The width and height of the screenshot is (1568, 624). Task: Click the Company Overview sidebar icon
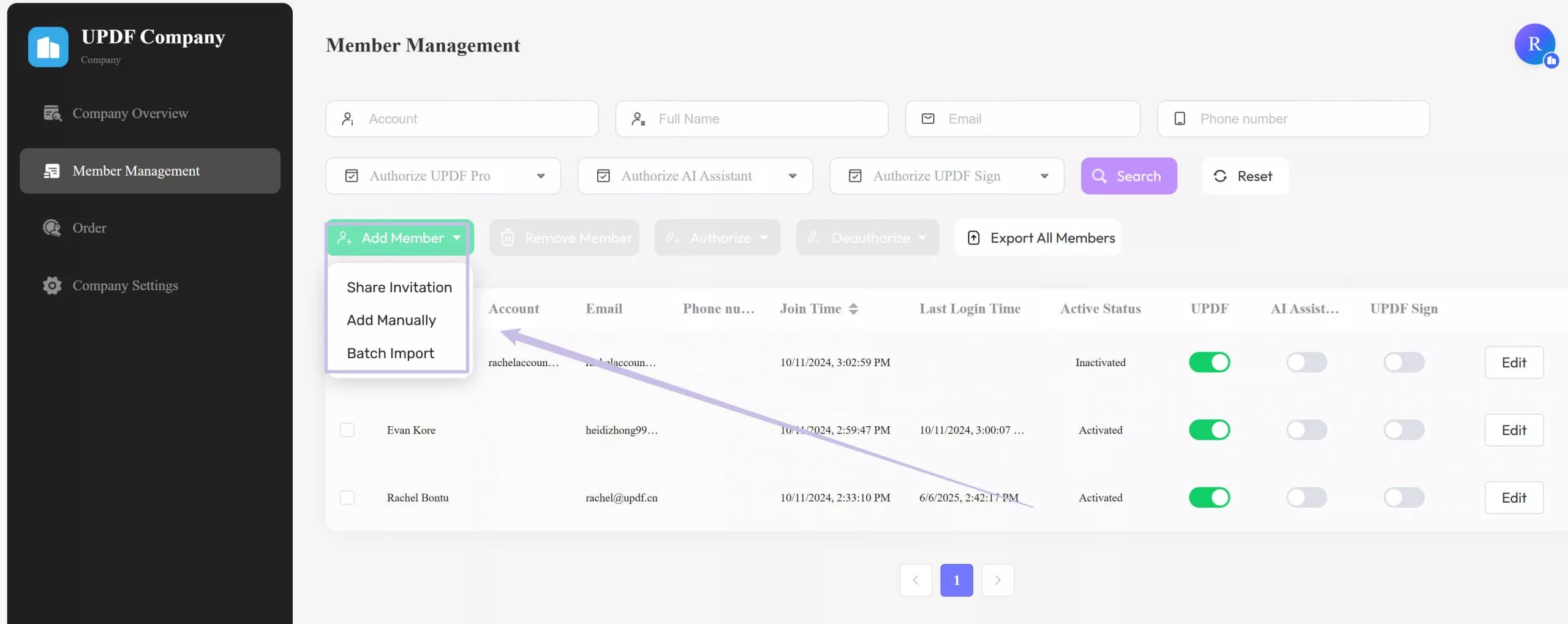pyautogui.click(x=53, y=113)
